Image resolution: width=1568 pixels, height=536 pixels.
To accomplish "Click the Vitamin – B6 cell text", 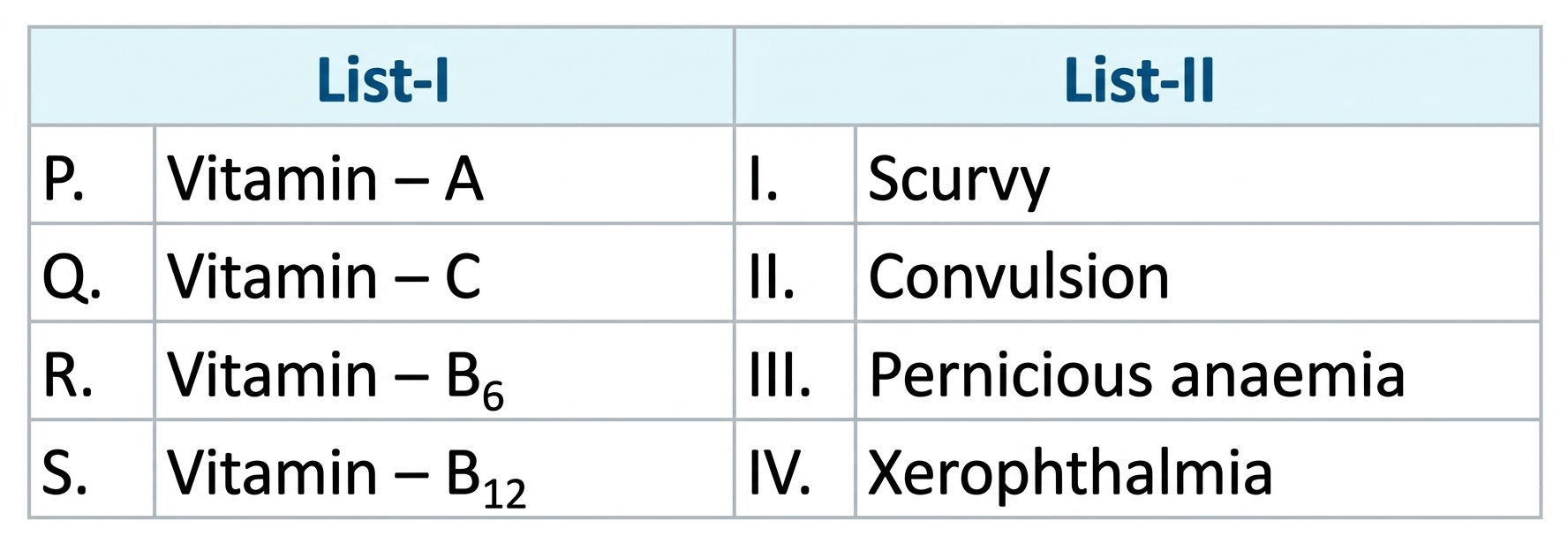I will tap(334, 376).
